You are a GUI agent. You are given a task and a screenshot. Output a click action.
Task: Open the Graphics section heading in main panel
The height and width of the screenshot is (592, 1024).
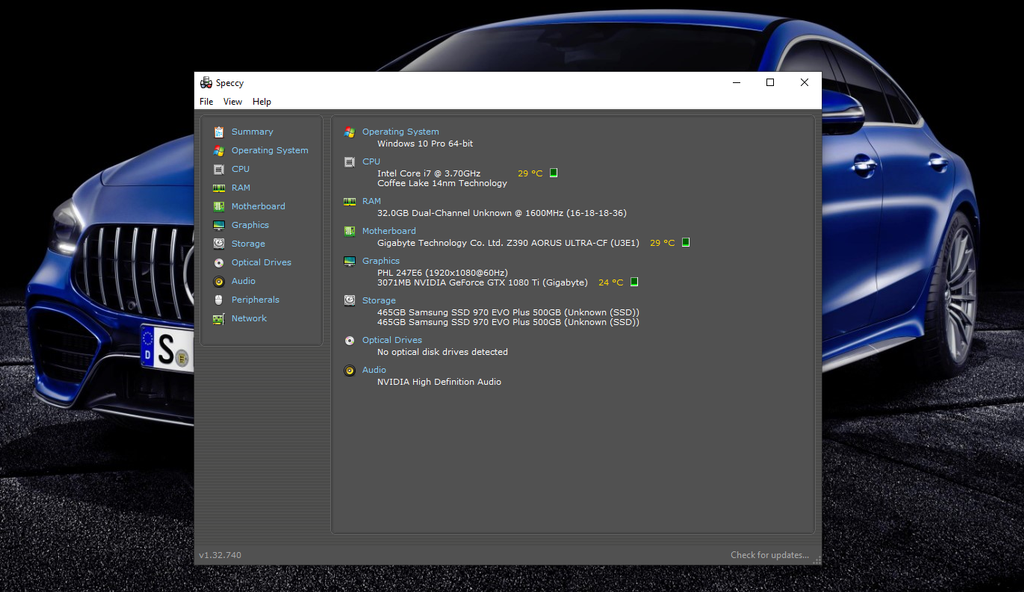pyautogui.click(x=380, y=261)
